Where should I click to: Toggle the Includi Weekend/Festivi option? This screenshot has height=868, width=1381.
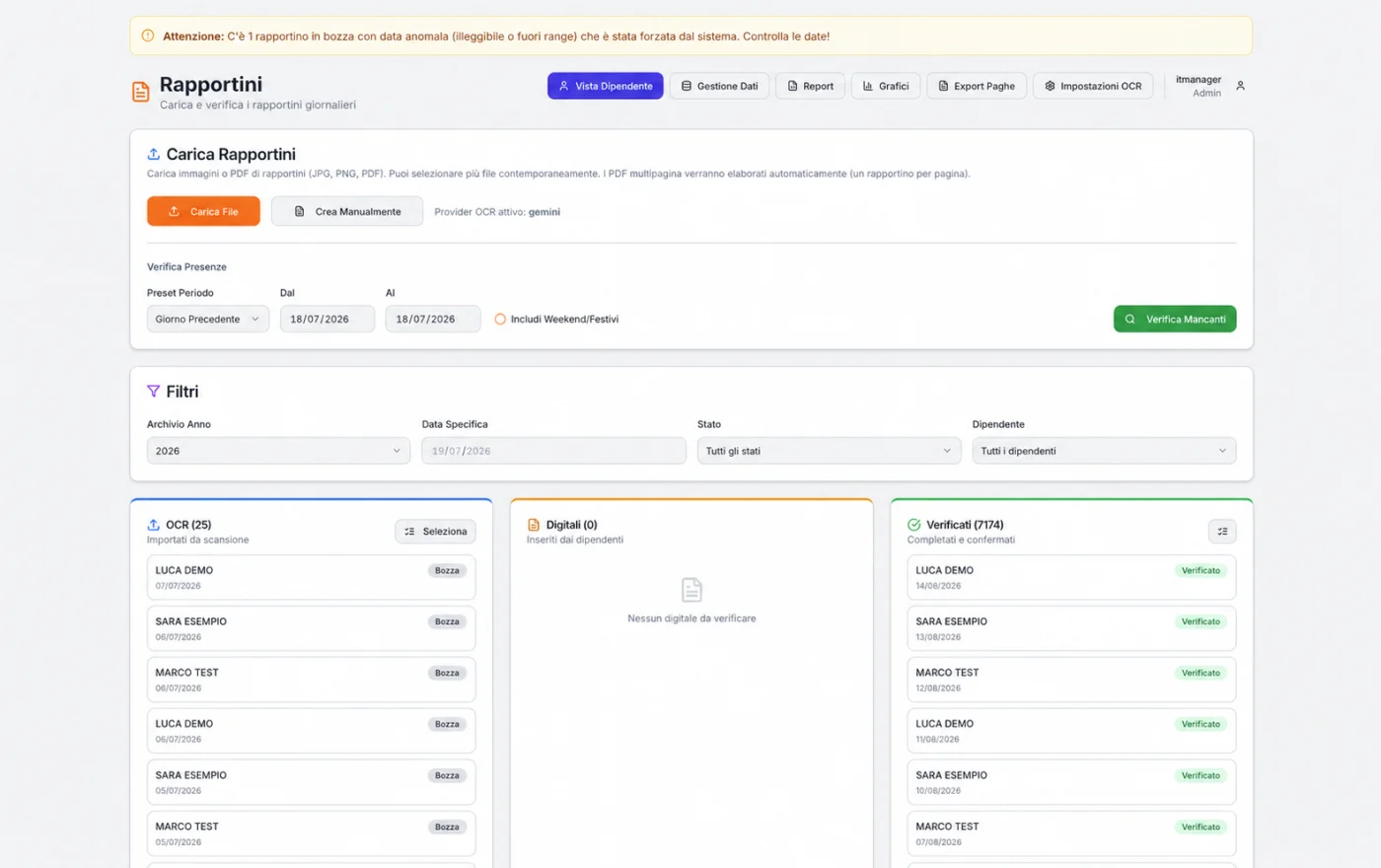pos(500,320)
